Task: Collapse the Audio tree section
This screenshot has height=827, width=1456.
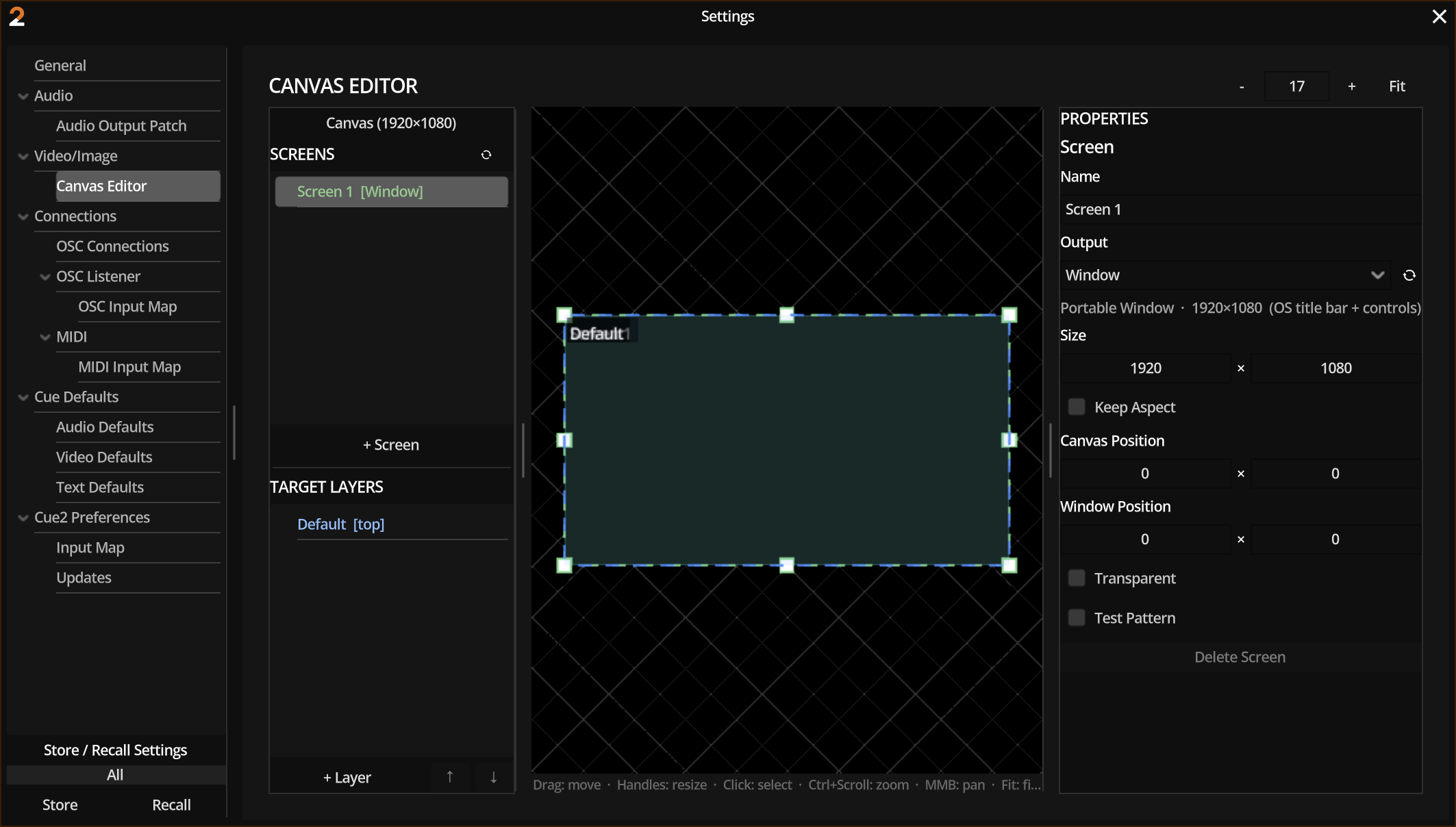Action: click(x=23, y=97)
